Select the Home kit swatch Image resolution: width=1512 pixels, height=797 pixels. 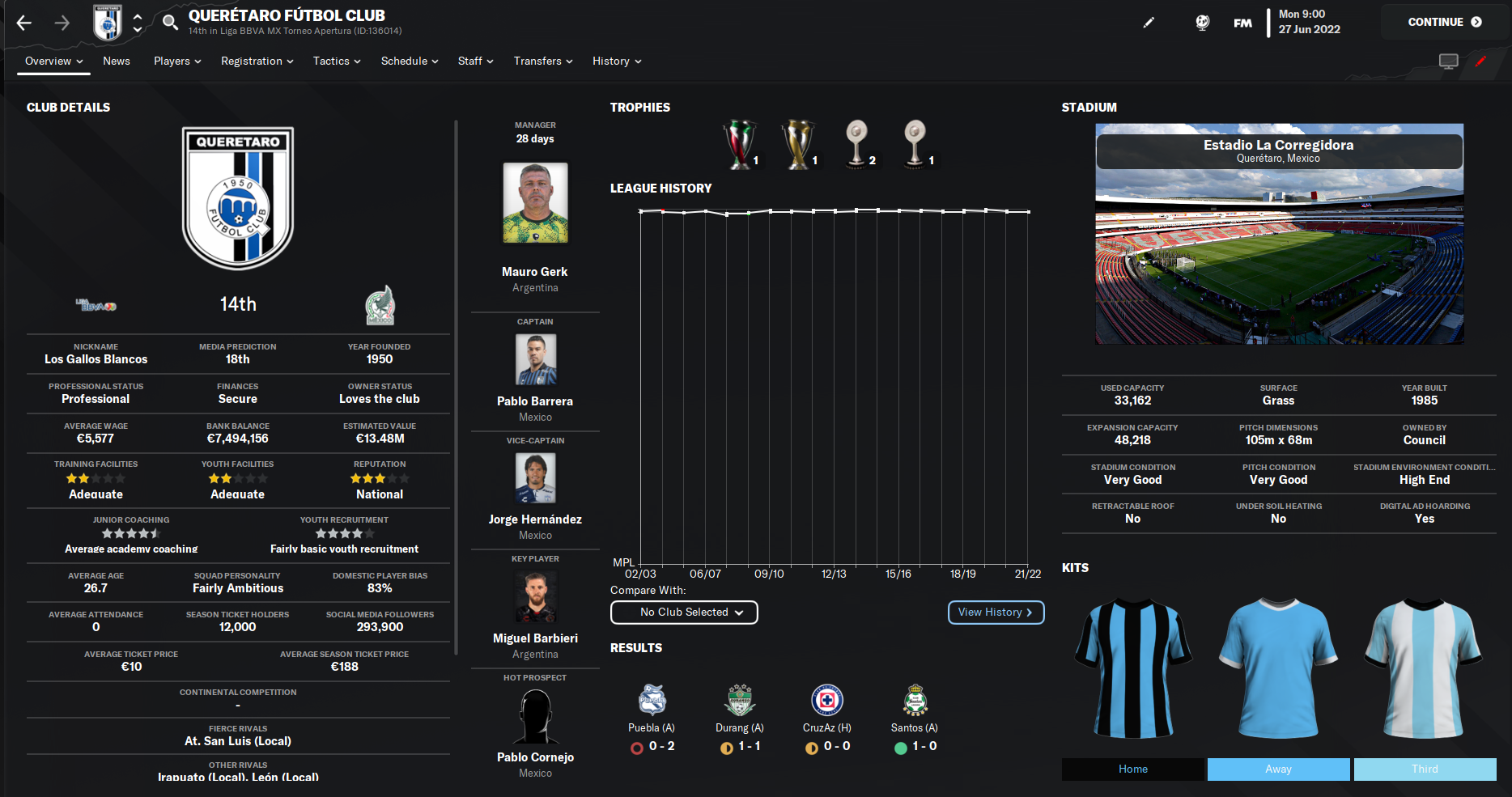[x=1133, y=769]
